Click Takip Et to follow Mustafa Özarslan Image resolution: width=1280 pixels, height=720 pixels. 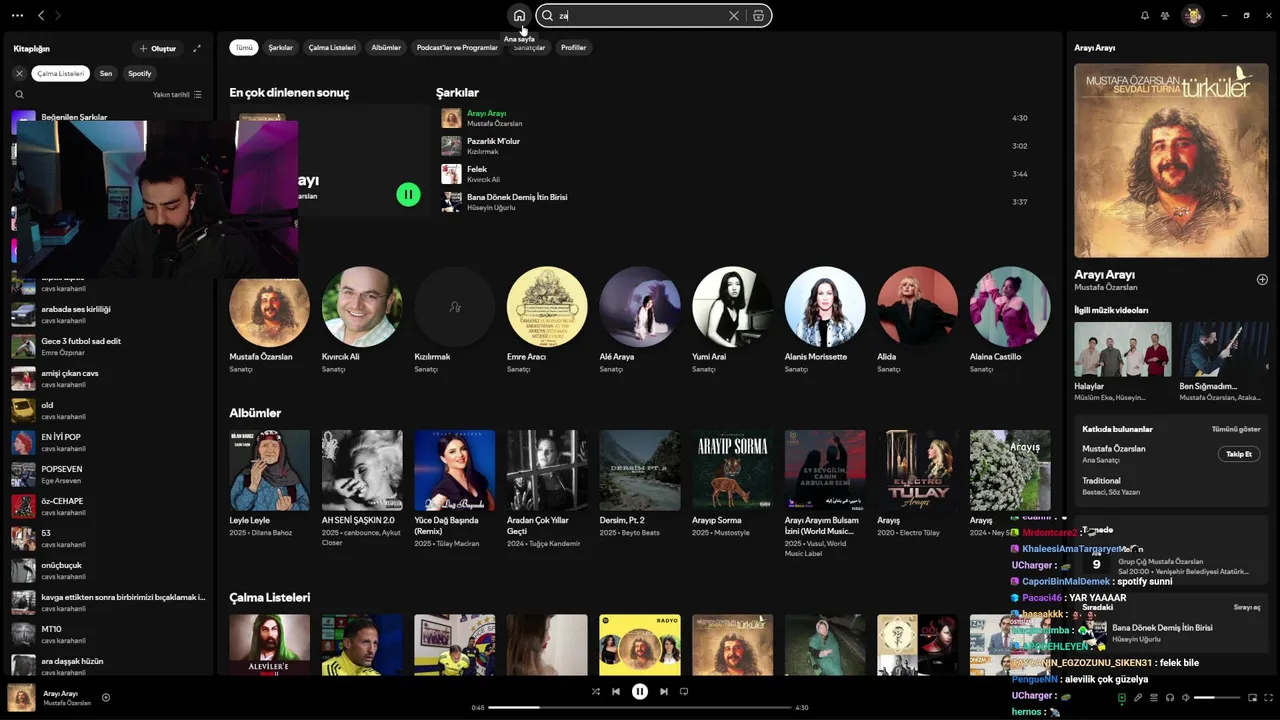(x=1239, y=454)
